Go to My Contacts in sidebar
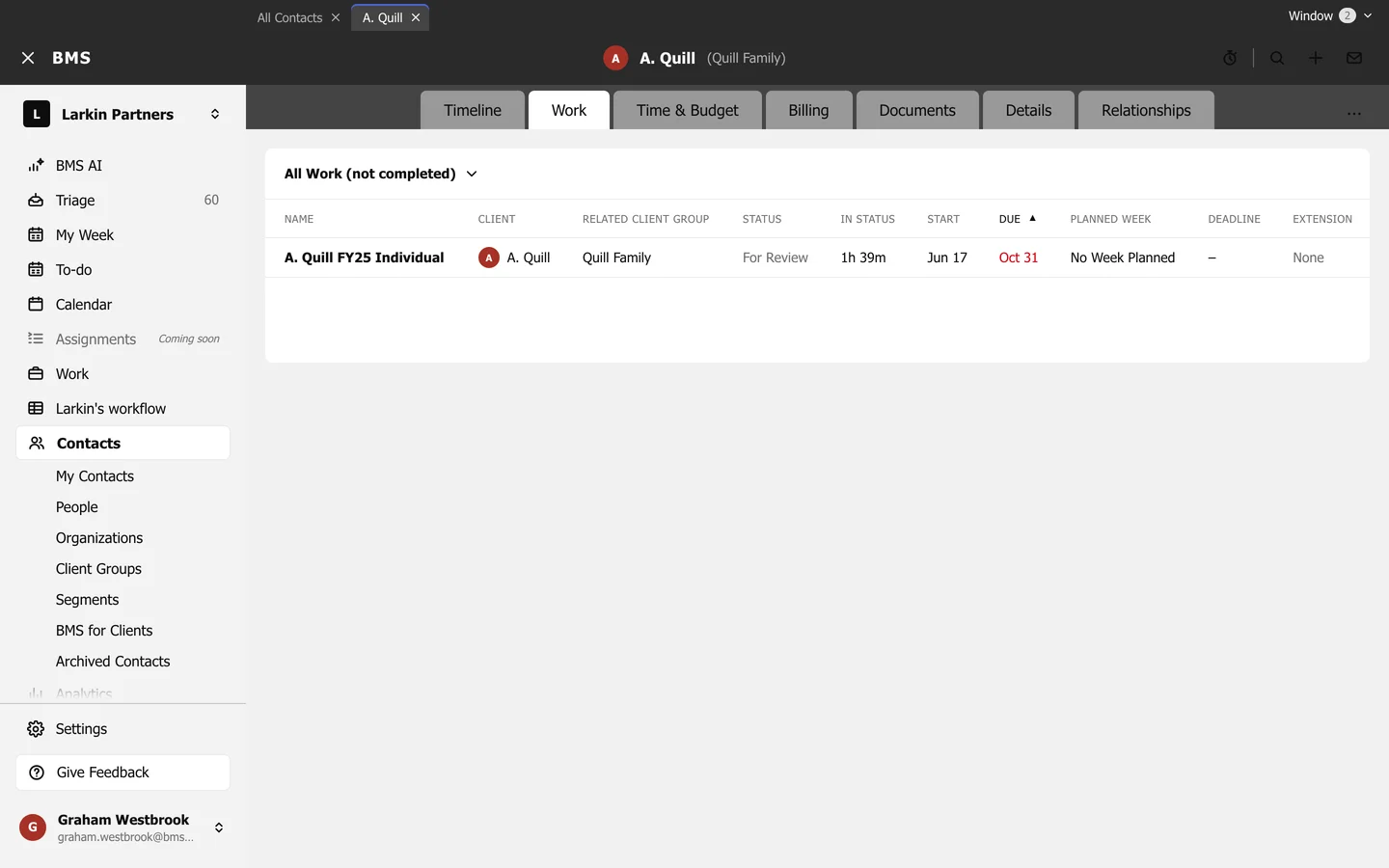 (95, 476)
